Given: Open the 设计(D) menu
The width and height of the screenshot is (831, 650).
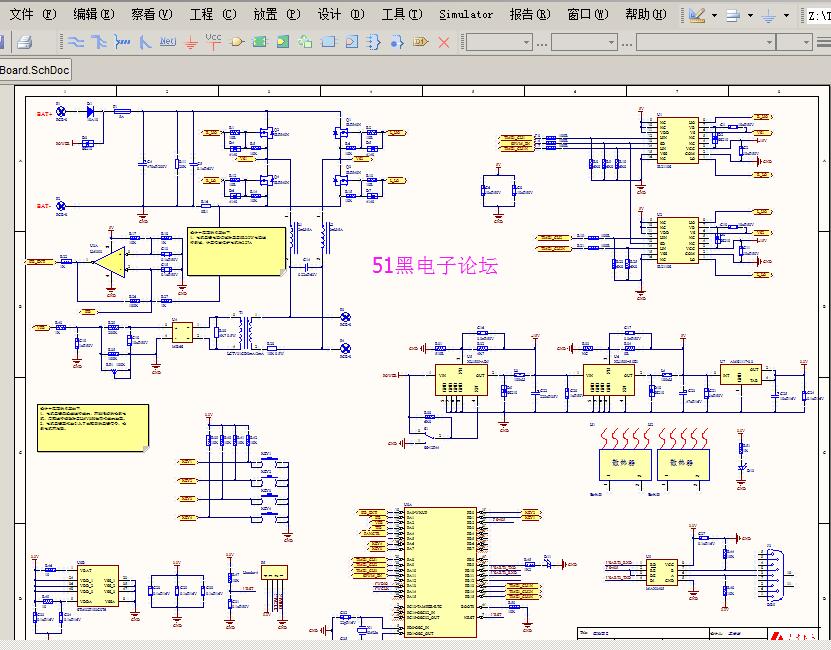Looking at the screenshot, I should click(x=341, y=14).
